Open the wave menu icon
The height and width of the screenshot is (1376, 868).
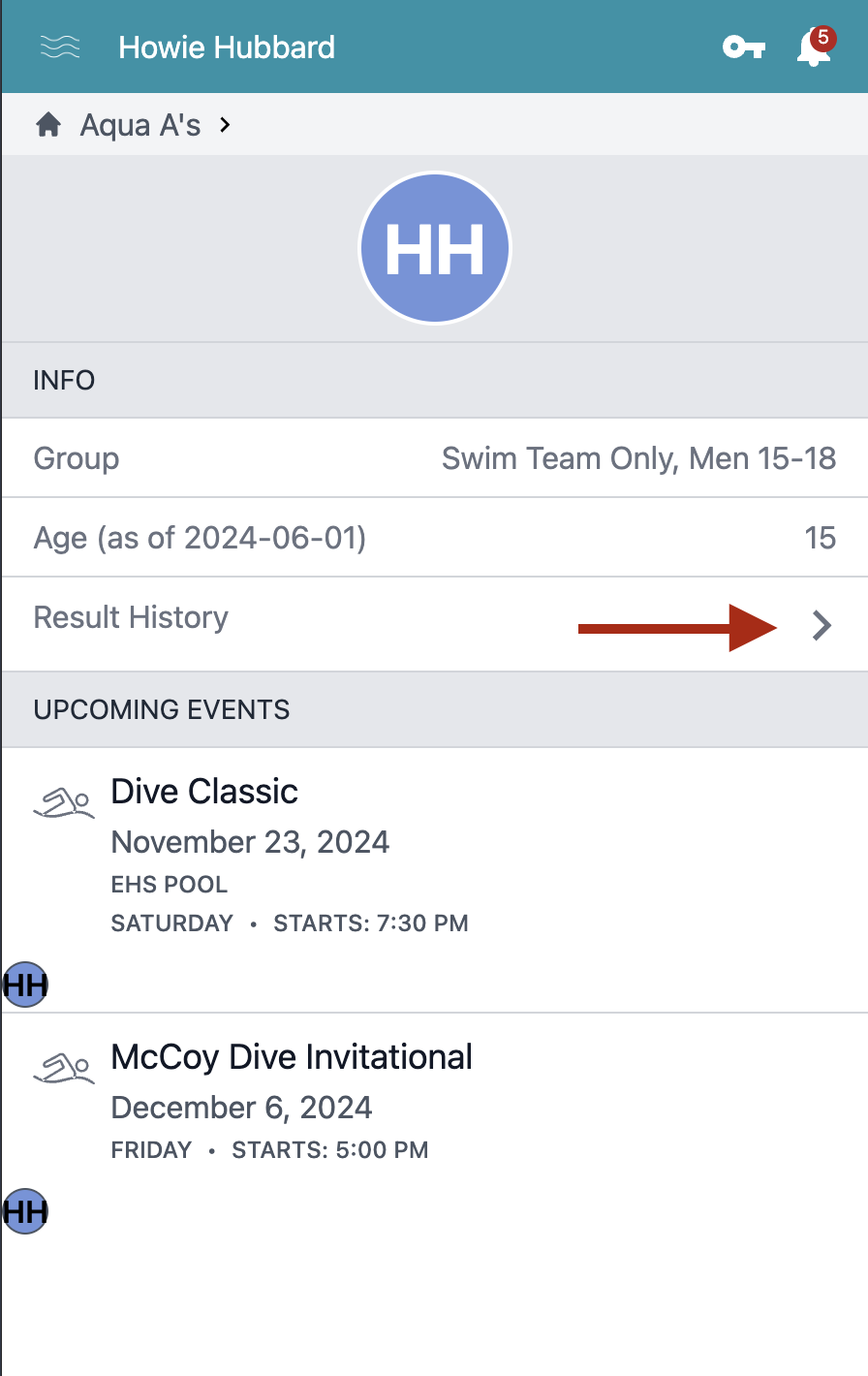60,47
